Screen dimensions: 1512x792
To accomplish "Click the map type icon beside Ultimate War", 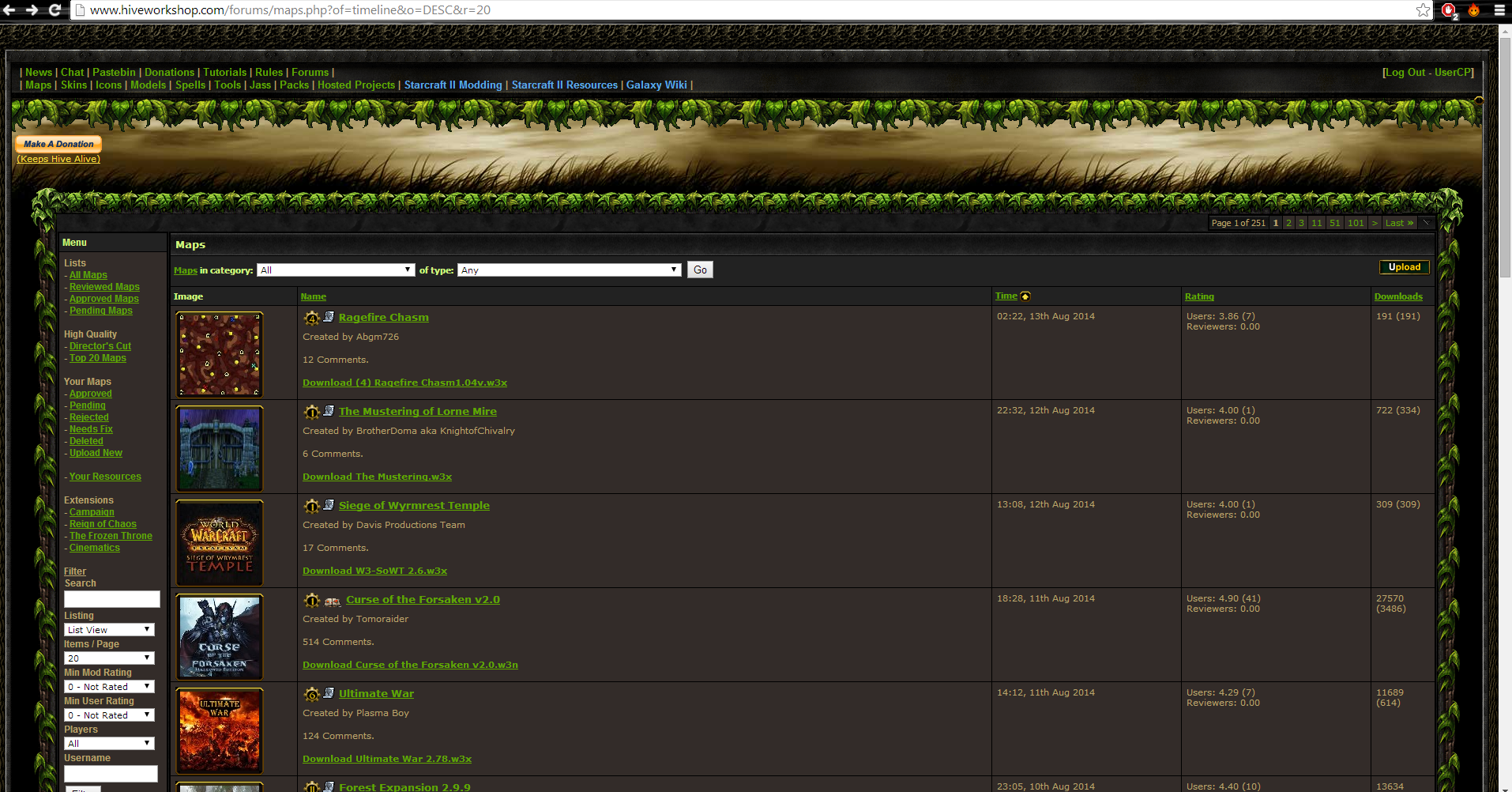I will (x=329, y=692).
